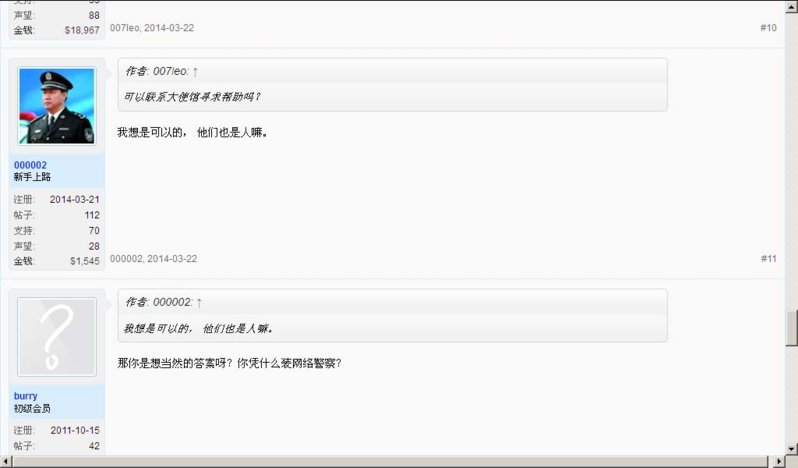Open the burry username profile link
The width and height of the screenshot is (798, 468).
click(25, 396)
